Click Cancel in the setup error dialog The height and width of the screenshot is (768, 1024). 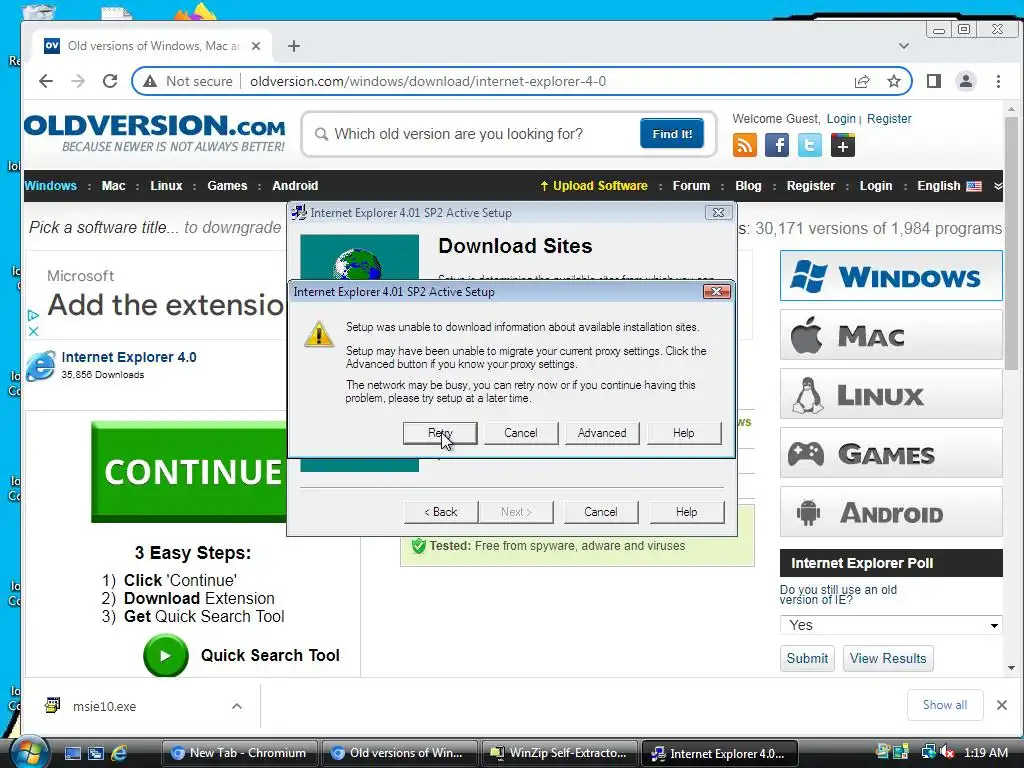(520, 433)
